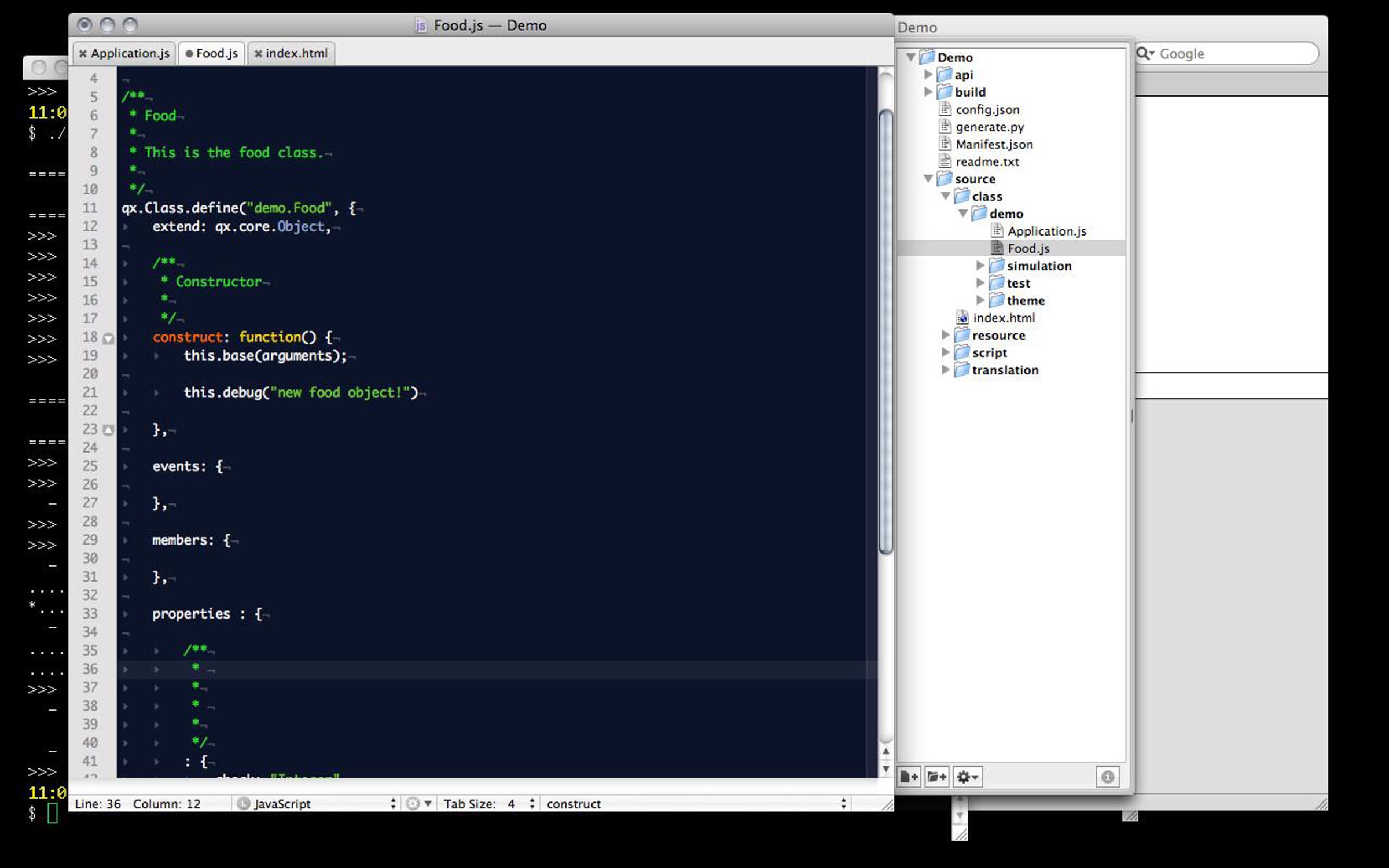Close the index.html tab using x icon
The image size is (1389, 868).
coord(258,54)
